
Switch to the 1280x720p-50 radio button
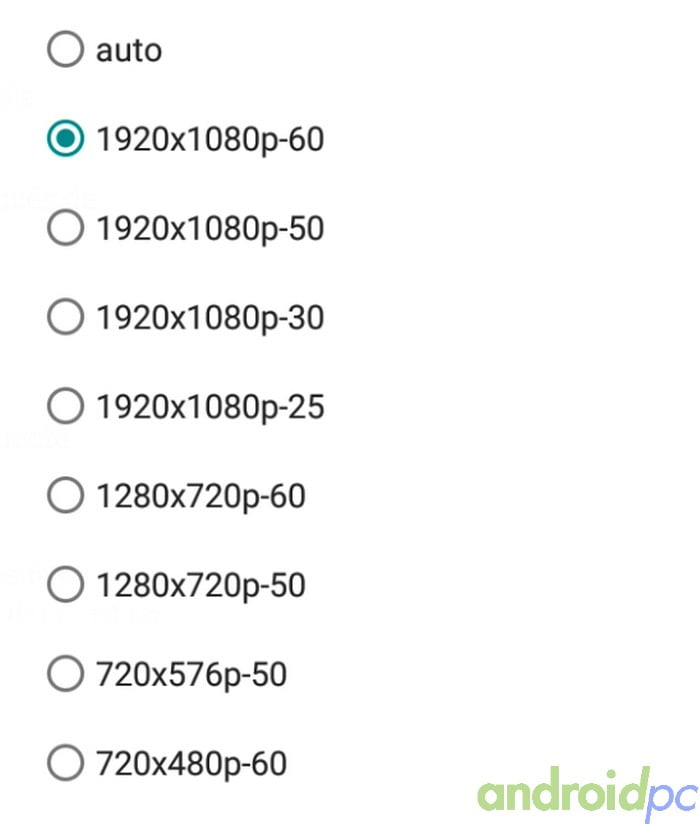(65, 585)
